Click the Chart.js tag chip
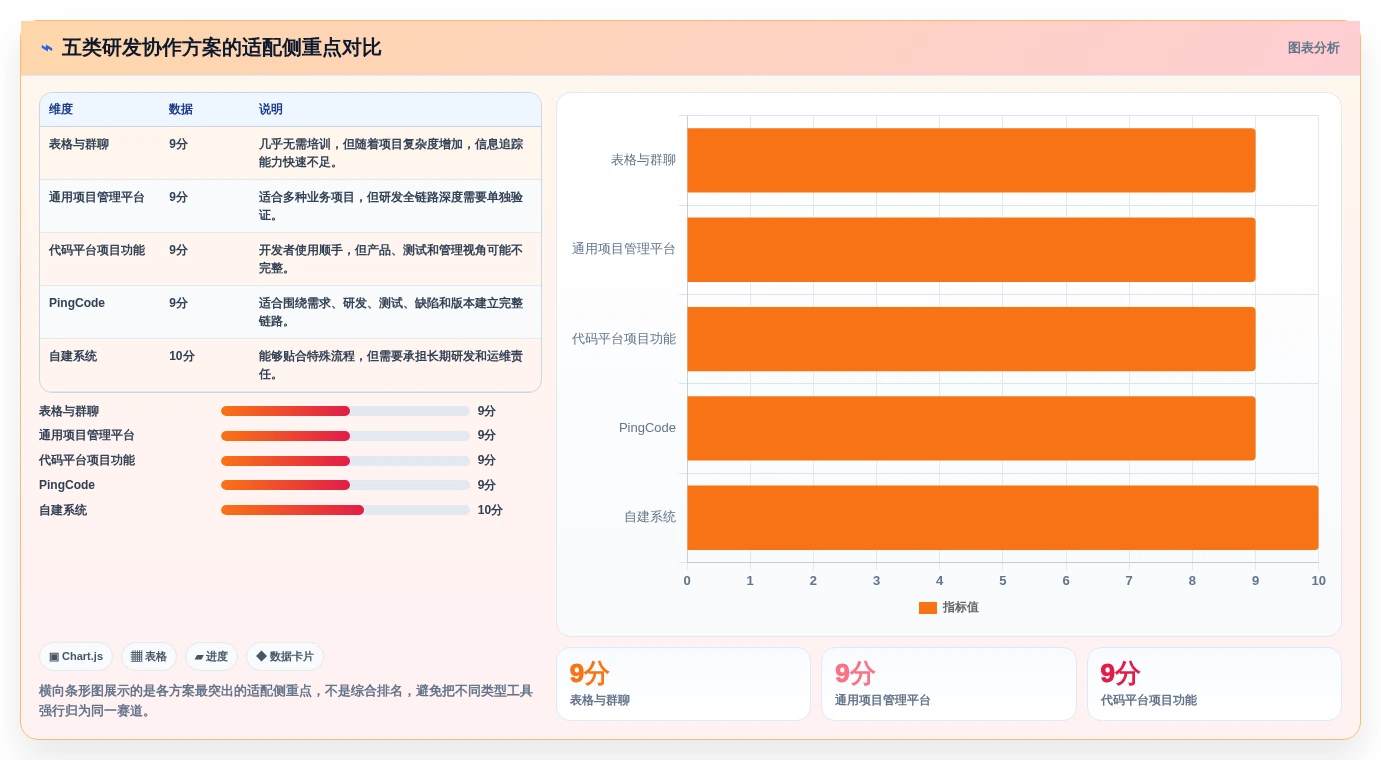The width and height of the screenshot is (1381, 760). 76,657
